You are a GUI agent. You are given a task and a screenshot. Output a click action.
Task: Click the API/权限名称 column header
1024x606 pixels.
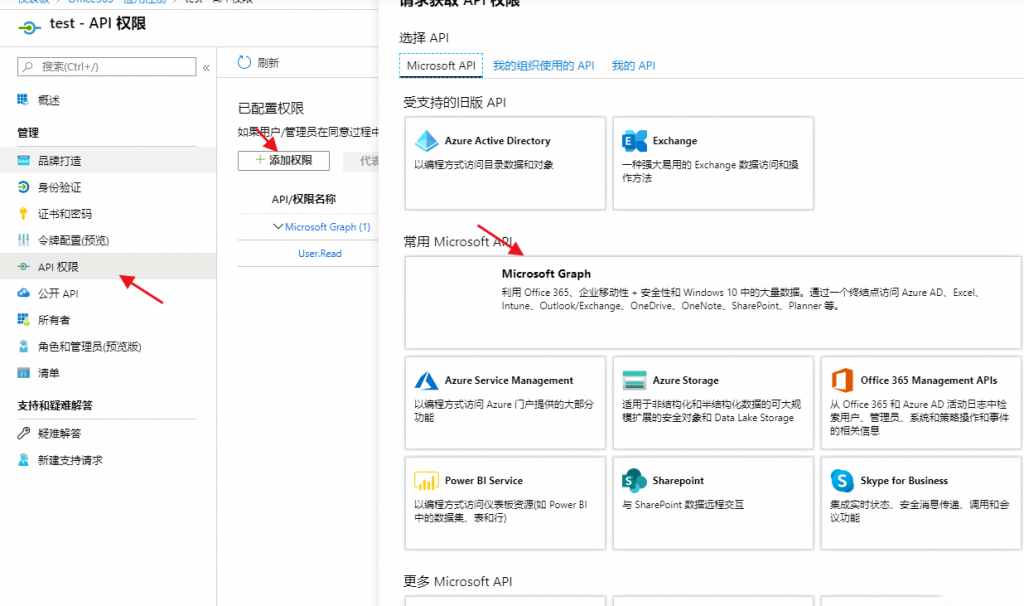(x=304, y=199)
